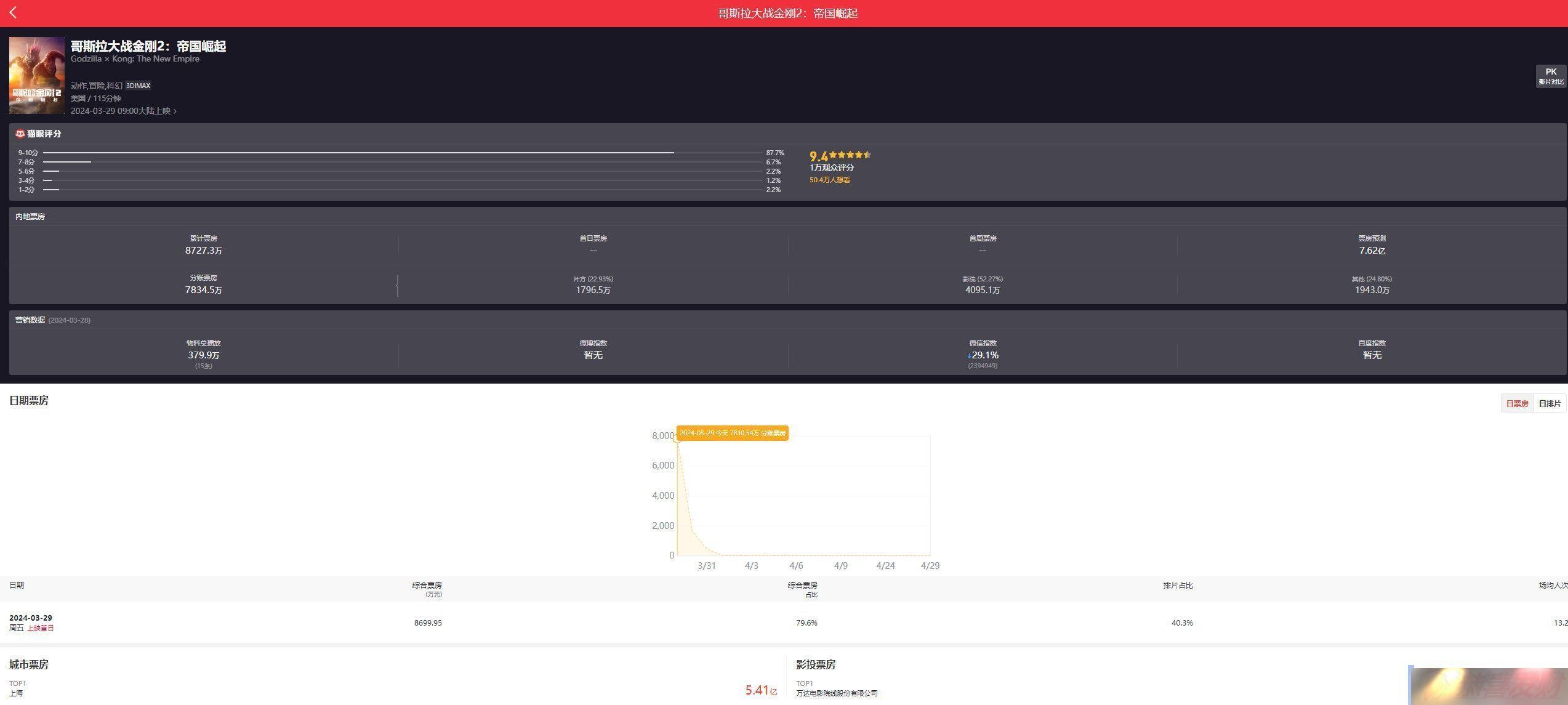Open the movie poster thumbnail
The image size is (1568, 705).
point(37,75)
